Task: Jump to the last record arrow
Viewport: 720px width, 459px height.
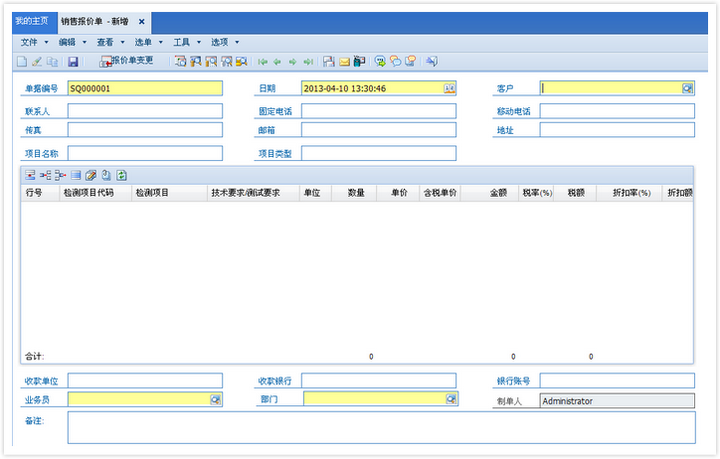Action: click(308, 62)
